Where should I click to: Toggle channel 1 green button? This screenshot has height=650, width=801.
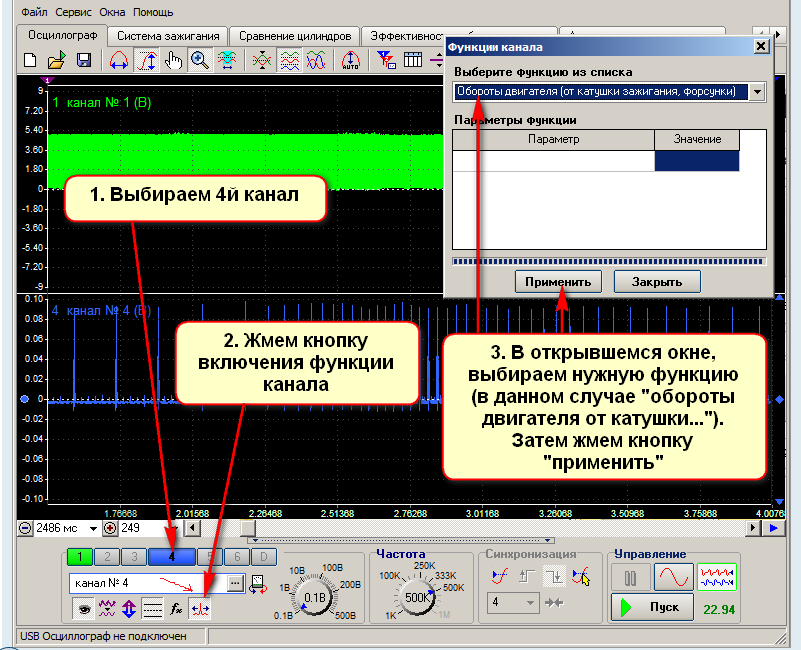click(x=80, y=556)
